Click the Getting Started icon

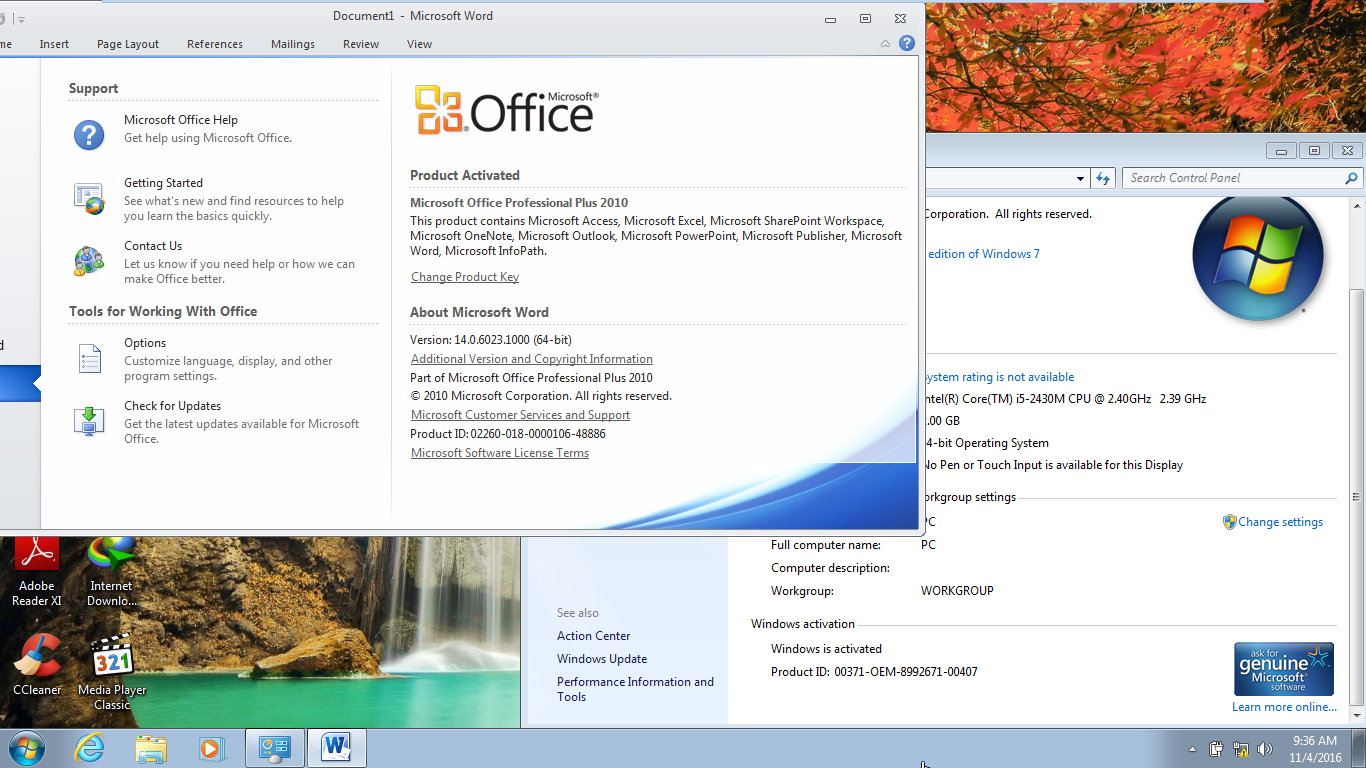click(x=89, y=198)
